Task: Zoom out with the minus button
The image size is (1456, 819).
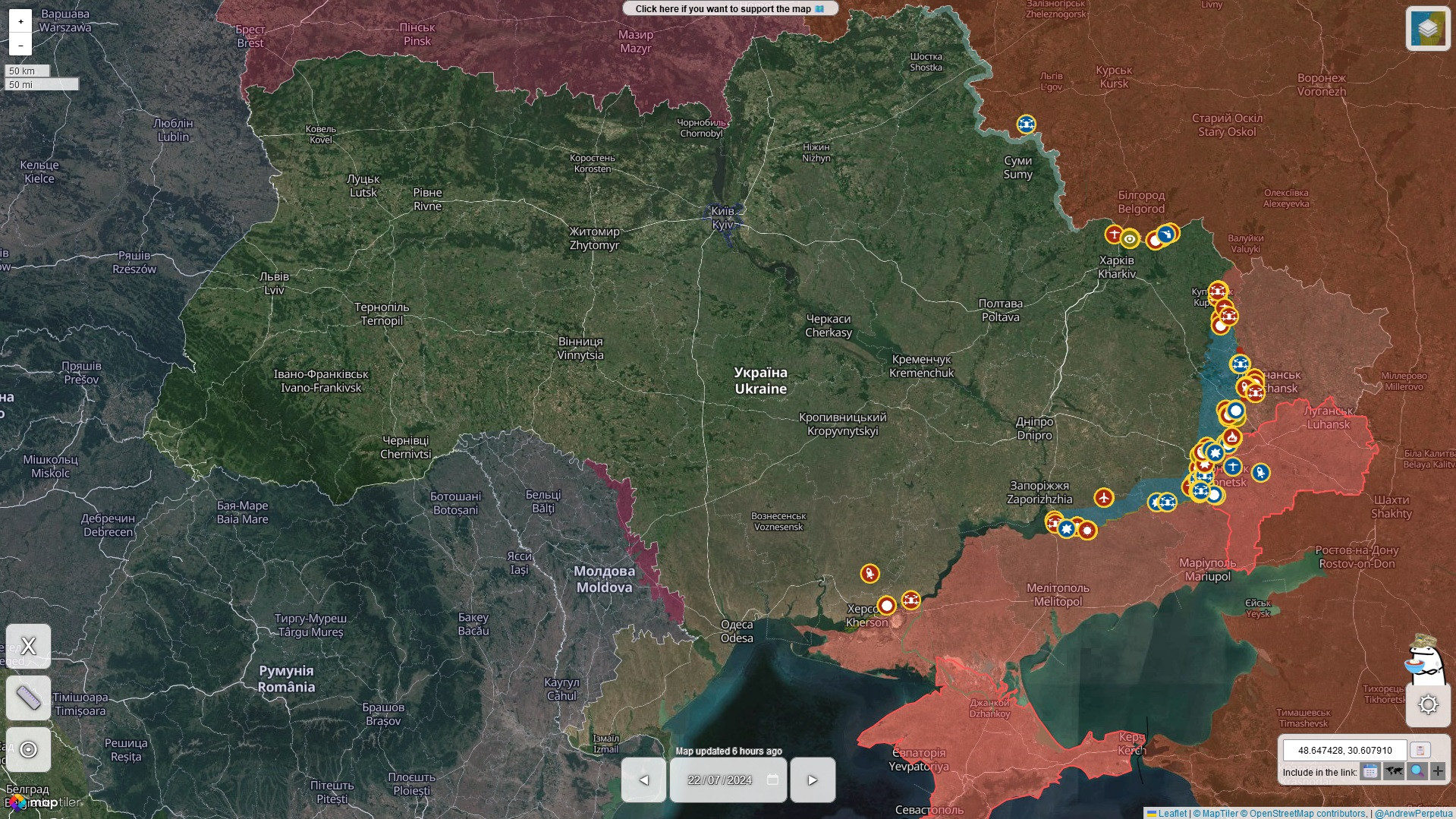Action: [x=20, y=45]
